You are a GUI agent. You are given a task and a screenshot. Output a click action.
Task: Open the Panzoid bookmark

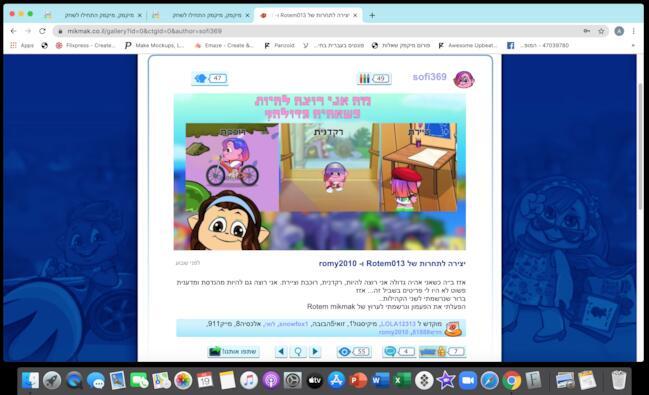tap(279, 45)
